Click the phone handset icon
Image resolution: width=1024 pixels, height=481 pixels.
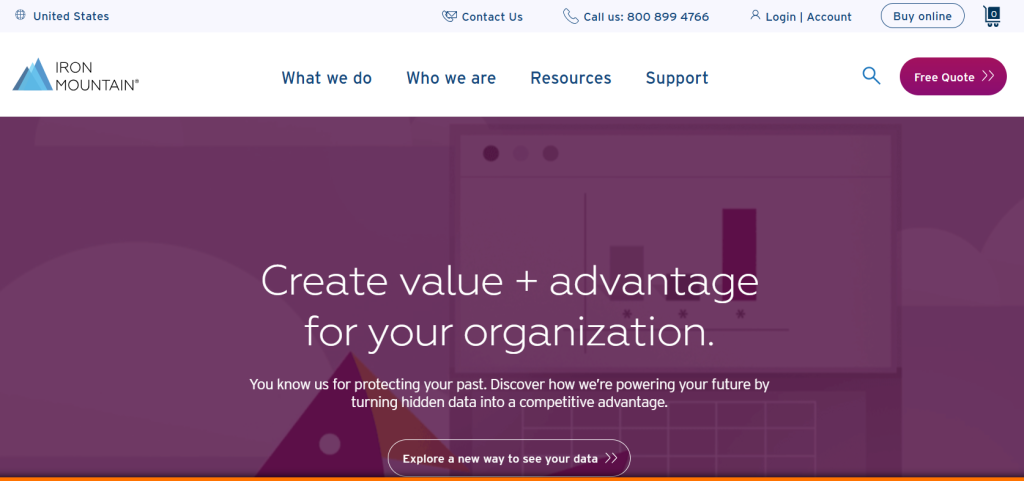pyautogui.click(x=570, y=16)
